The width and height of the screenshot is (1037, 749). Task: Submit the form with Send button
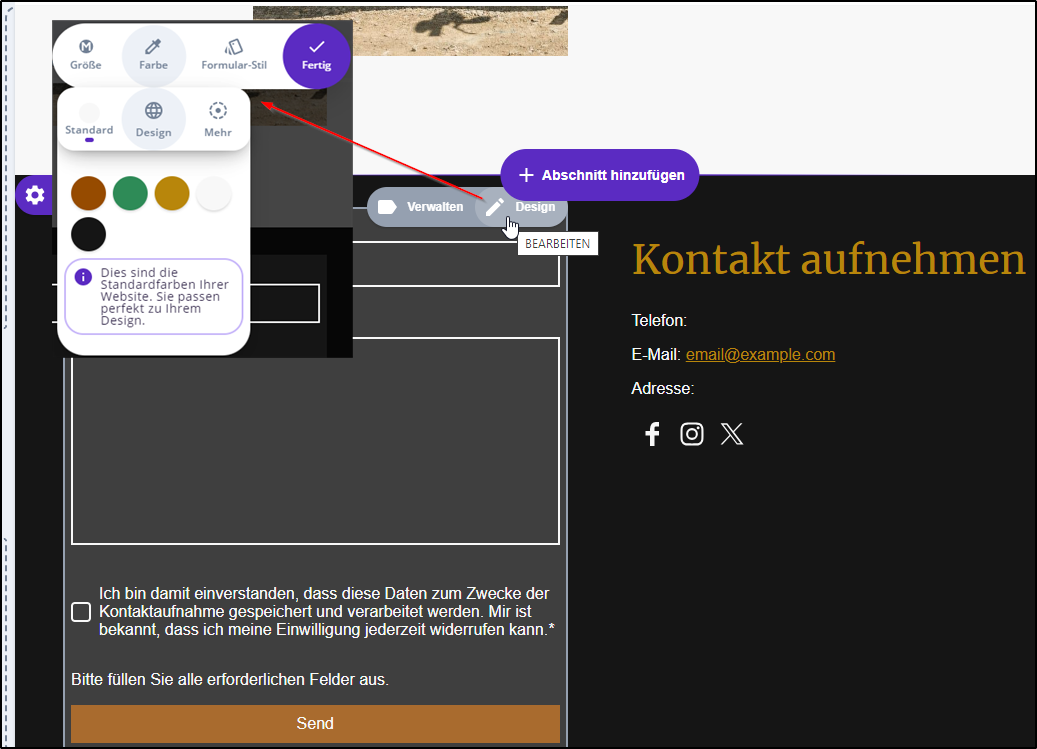click(x=315, y=723)
